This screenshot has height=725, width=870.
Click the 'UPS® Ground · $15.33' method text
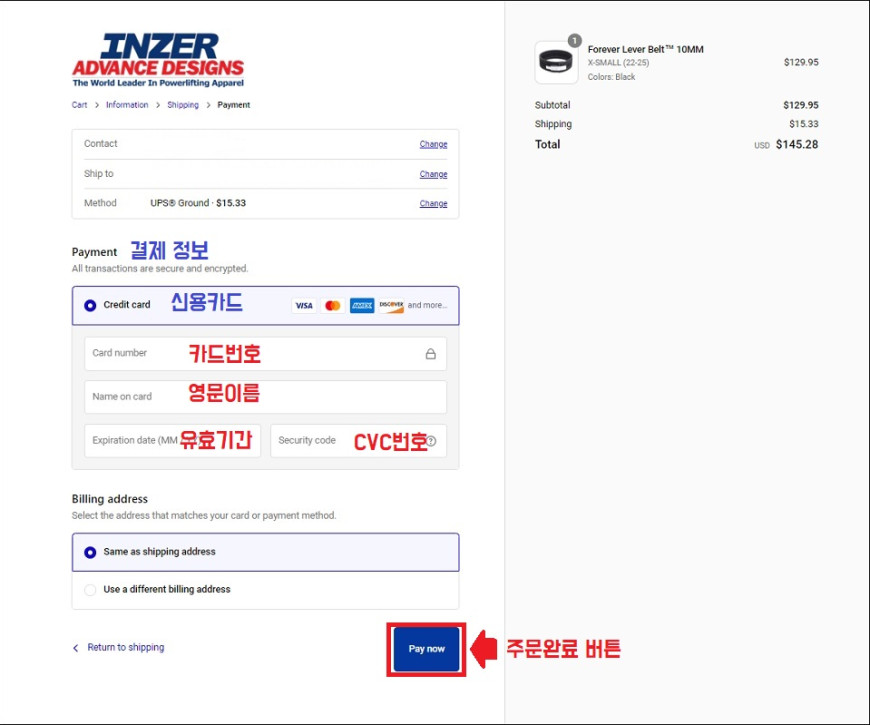tap(198, 203)
